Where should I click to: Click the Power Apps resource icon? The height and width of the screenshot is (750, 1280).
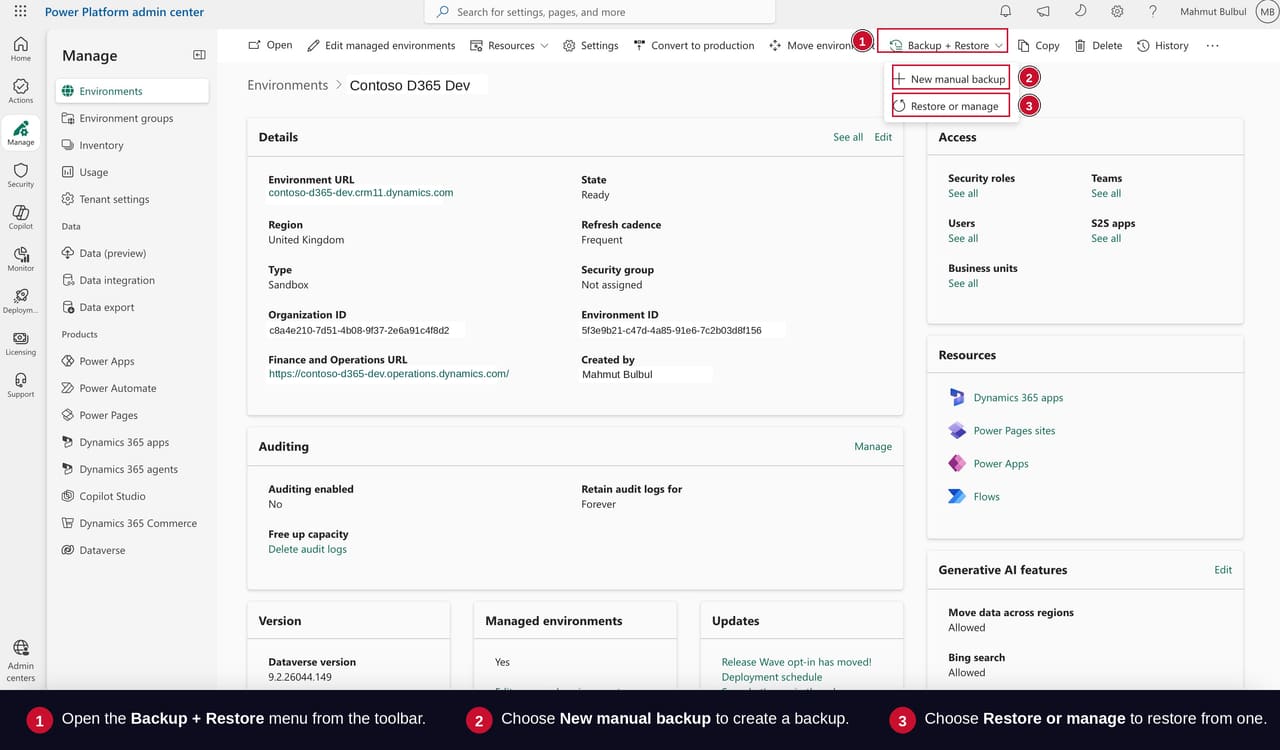957,463
